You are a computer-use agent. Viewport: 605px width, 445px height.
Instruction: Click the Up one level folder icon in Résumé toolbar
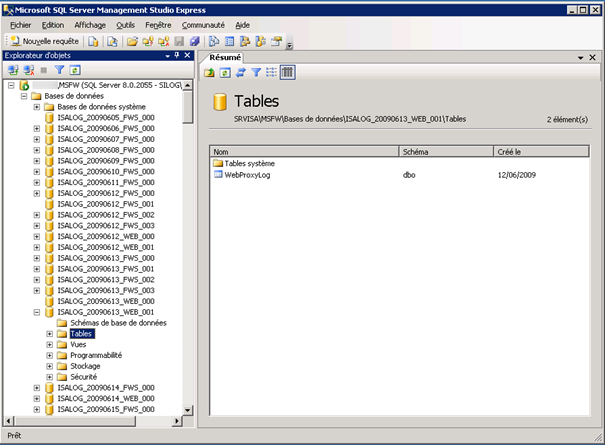[210, 72]
